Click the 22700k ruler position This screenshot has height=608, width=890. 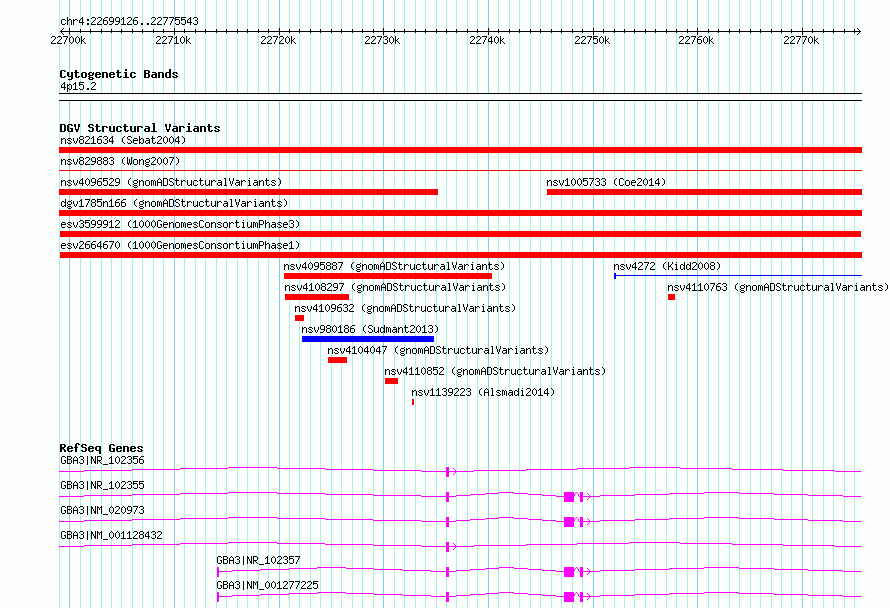(x=68, y=40)
